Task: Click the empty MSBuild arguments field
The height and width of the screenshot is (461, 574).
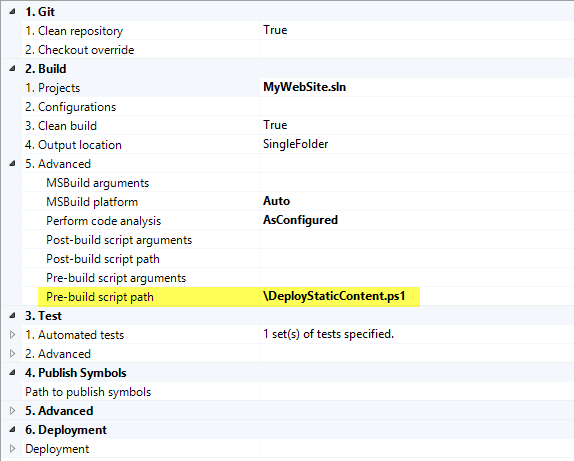Action: point(417,182)
